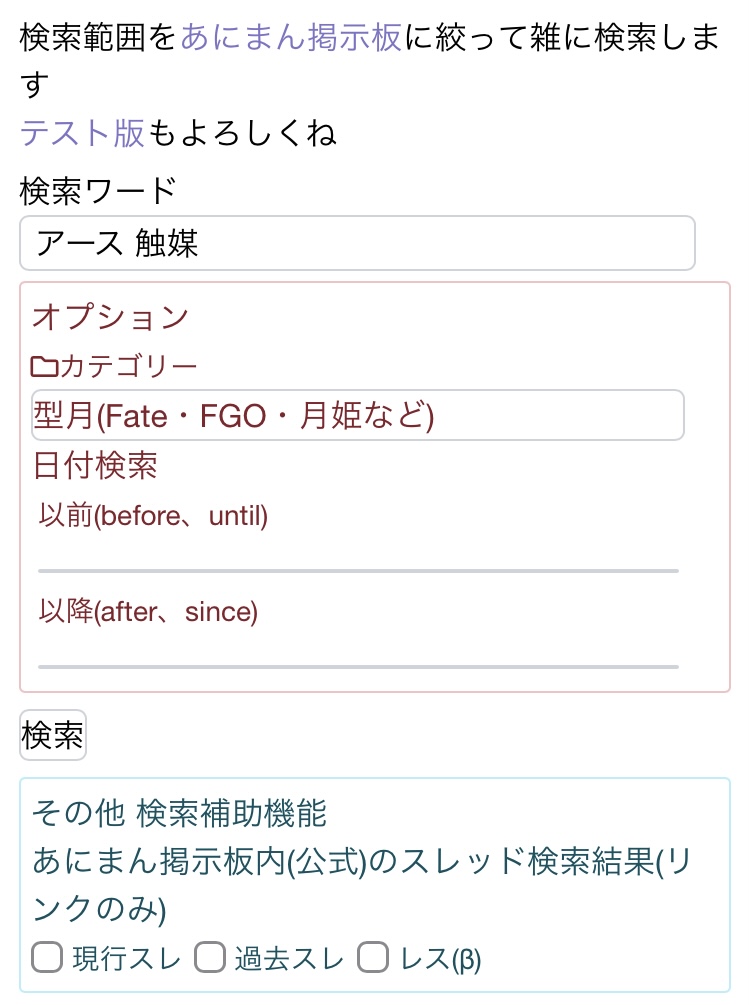Click the オプション section heading

click(x=110, y=317)
